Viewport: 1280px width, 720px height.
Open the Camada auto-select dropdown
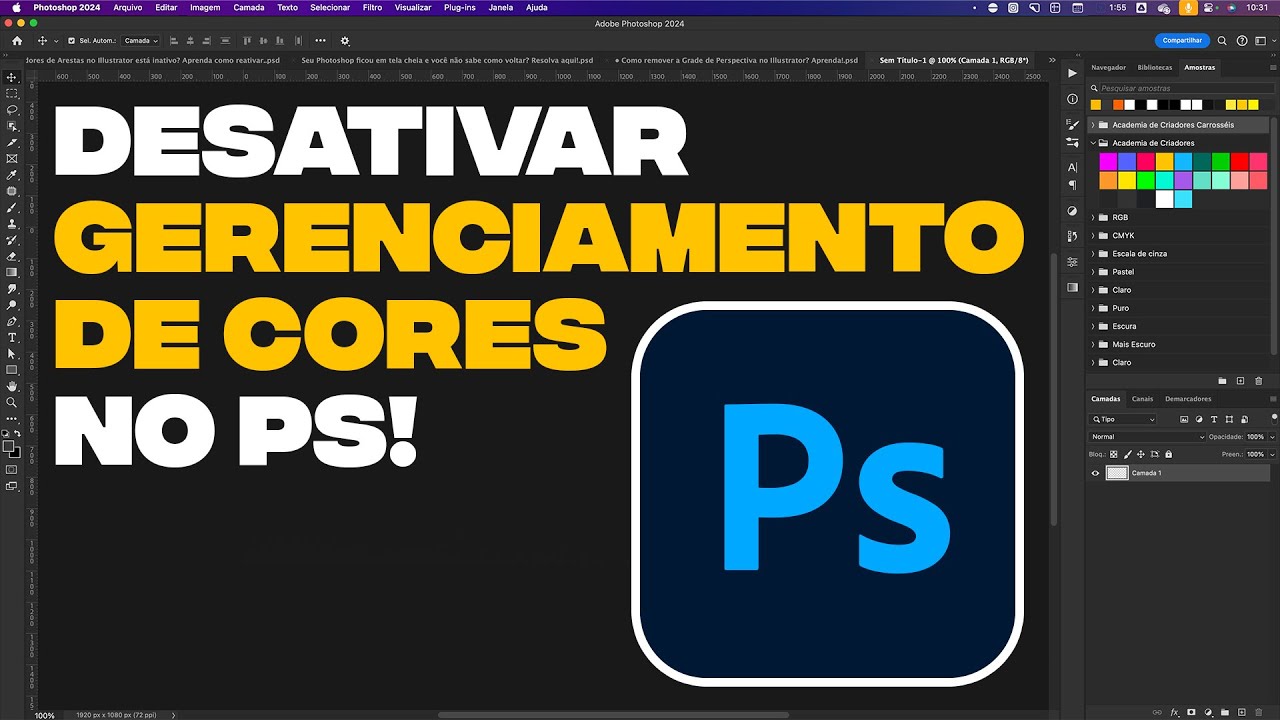(x=140, y=41)
